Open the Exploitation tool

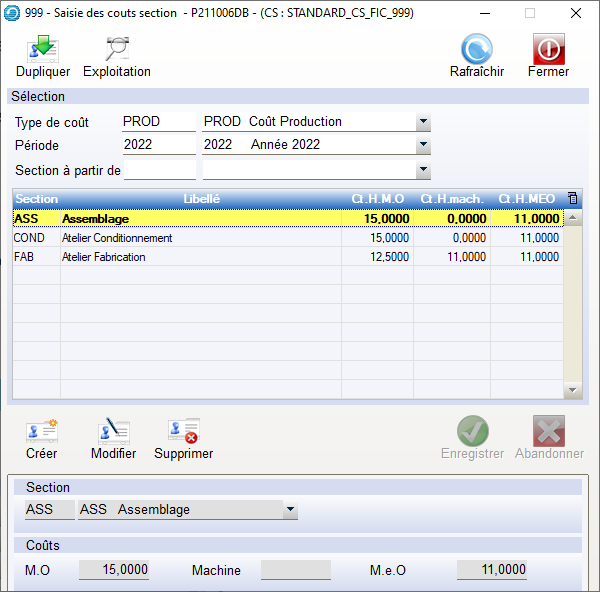pyautogui.click(x=117, y=50)
